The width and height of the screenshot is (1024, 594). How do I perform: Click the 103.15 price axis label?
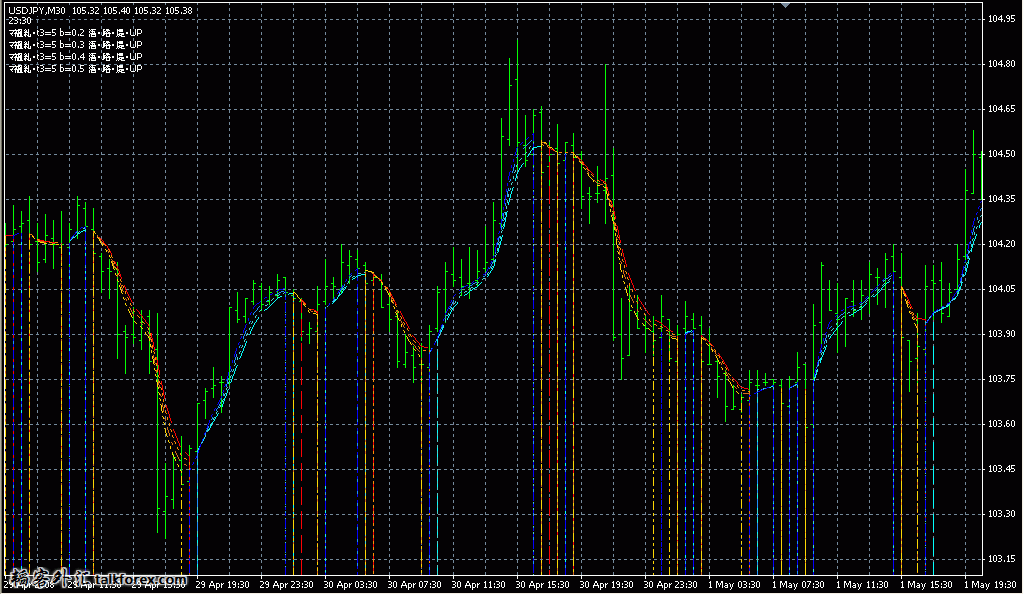pyautogui.click(x=1002, y=559)
